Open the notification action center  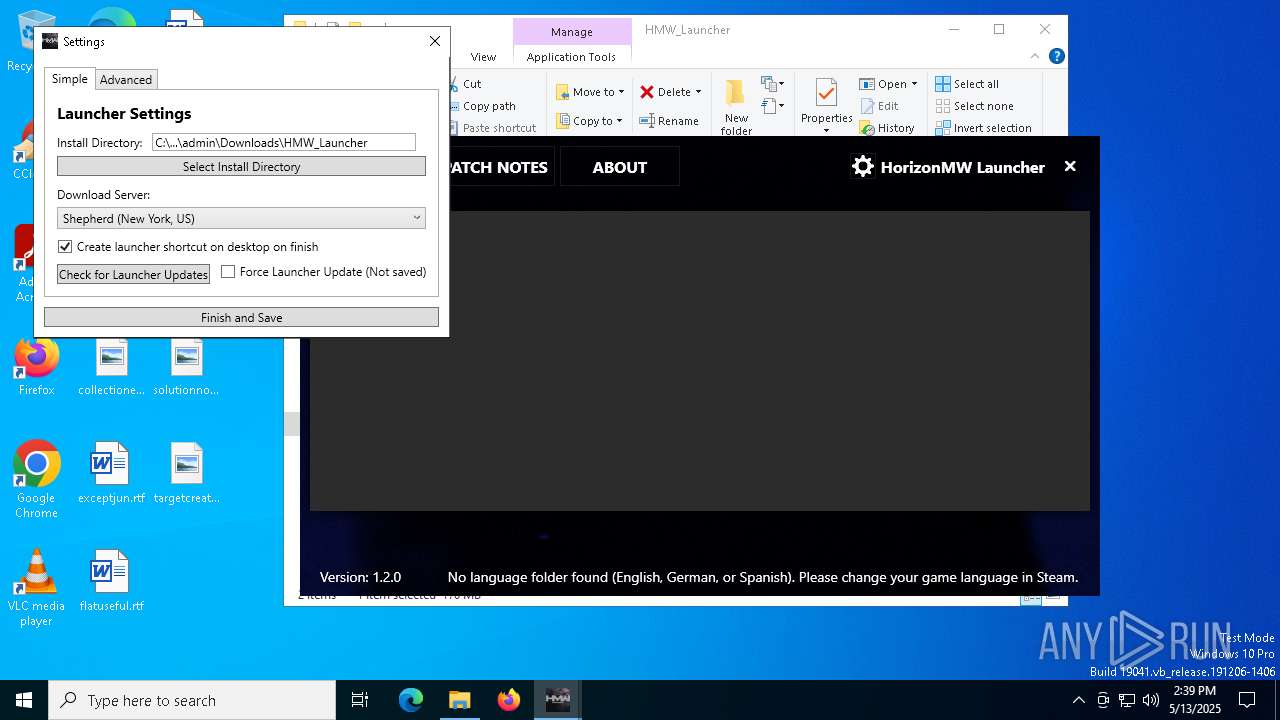point(1247,700)
